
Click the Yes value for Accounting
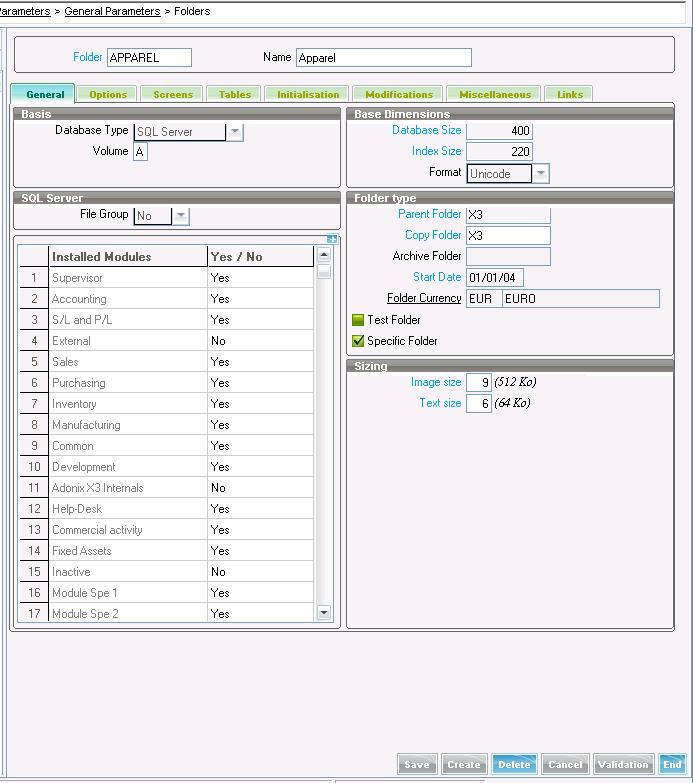tap(260, 299)
